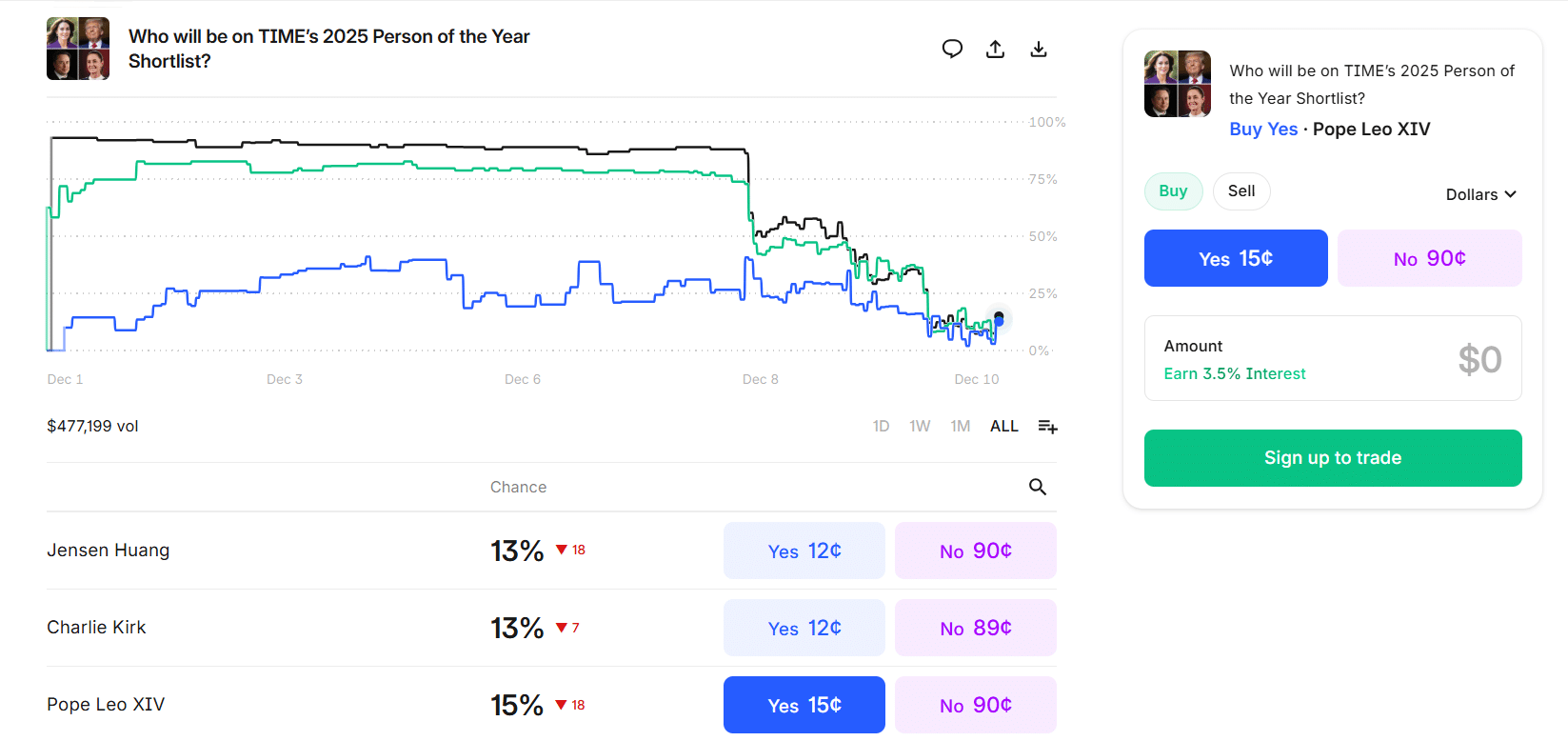Select the 1D chart range
The image size is (1568, 741).
coord(881,427)
